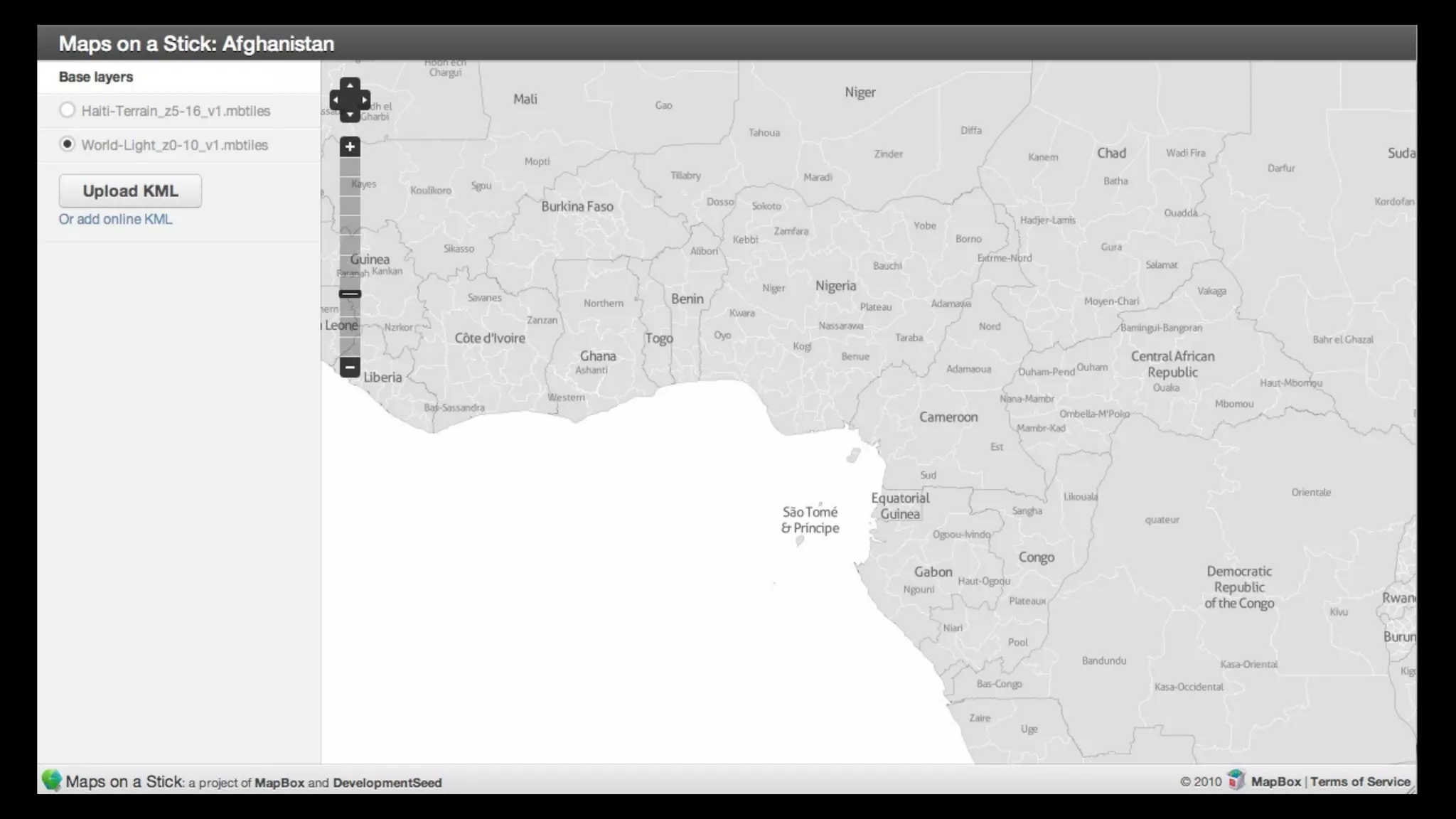Click MapBox link beside copyright
Viewport: 1456px width, 819px height.
click(x=1275, y=781)
